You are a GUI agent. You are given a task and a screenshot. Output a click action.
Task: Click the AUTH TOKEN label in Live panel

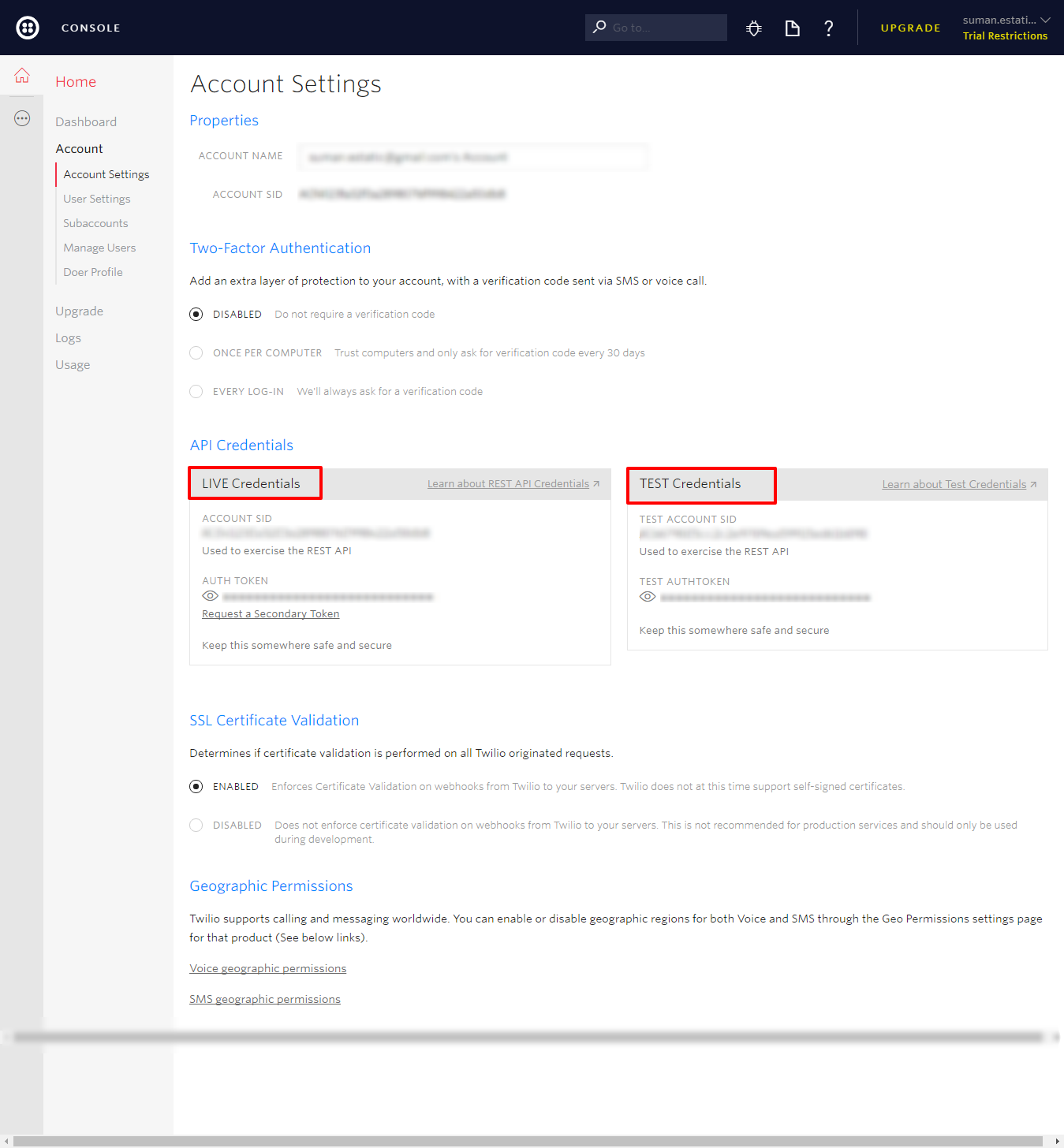(x=235, y=580)
